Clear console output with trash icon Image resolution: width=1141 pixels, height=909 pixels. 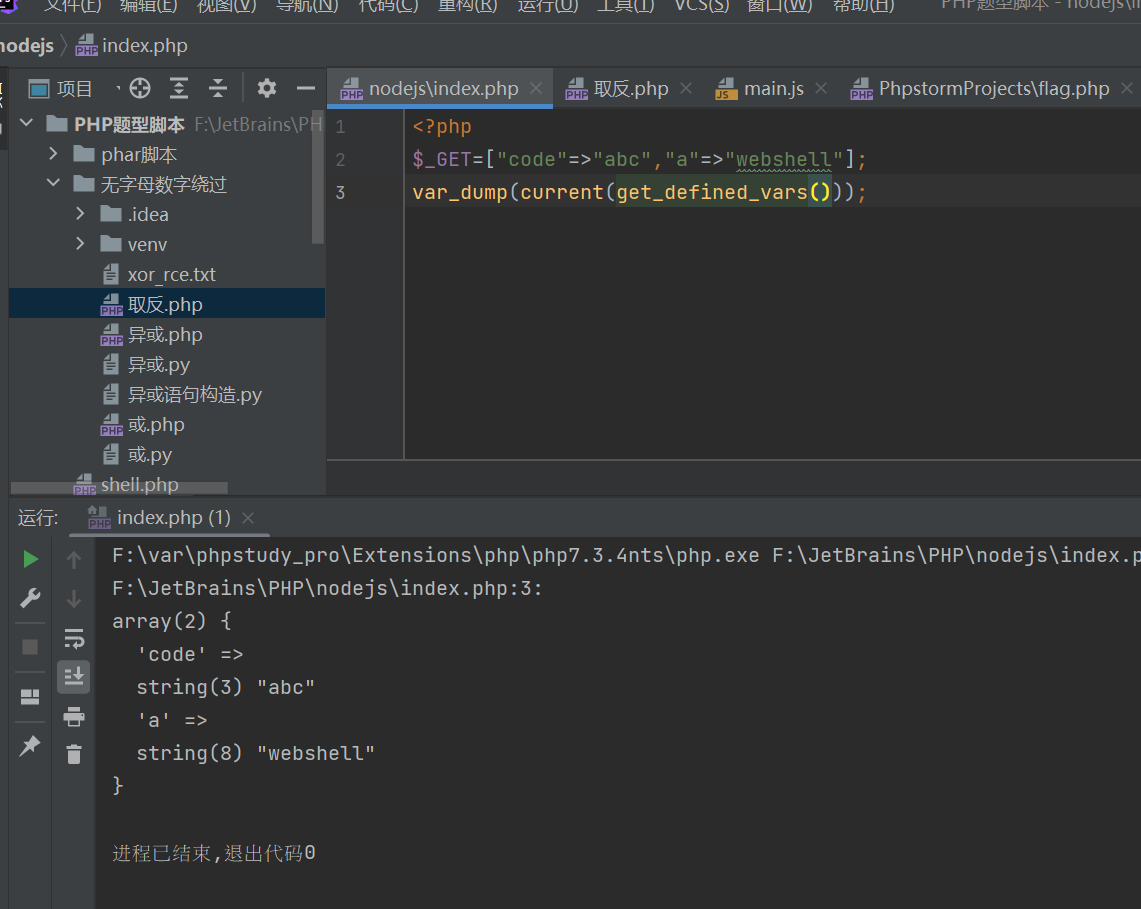point(74,754)
